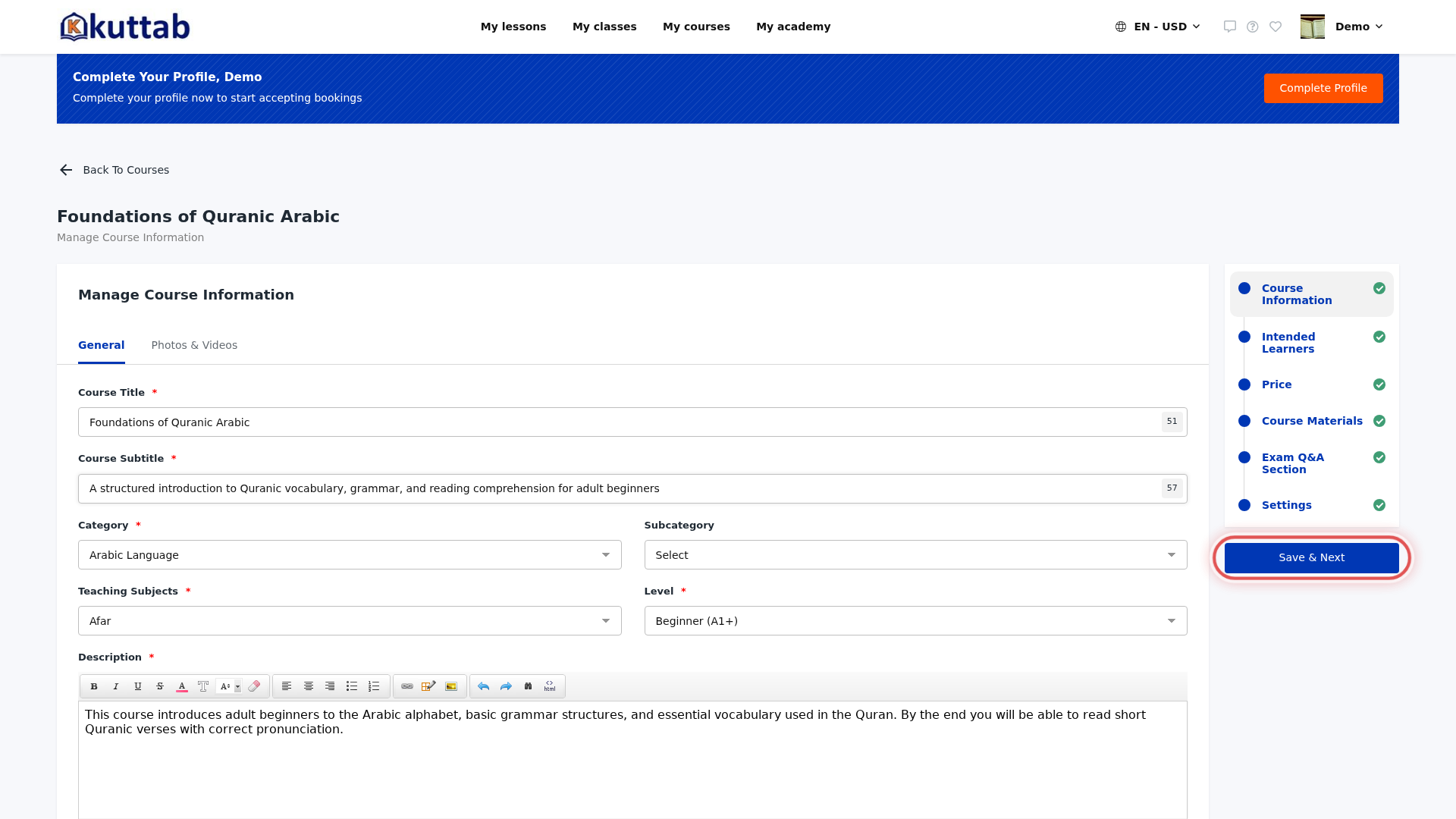The image size is (1456, 819).
Task: Click the Complete Profile button
Action: click(1323, 88)
